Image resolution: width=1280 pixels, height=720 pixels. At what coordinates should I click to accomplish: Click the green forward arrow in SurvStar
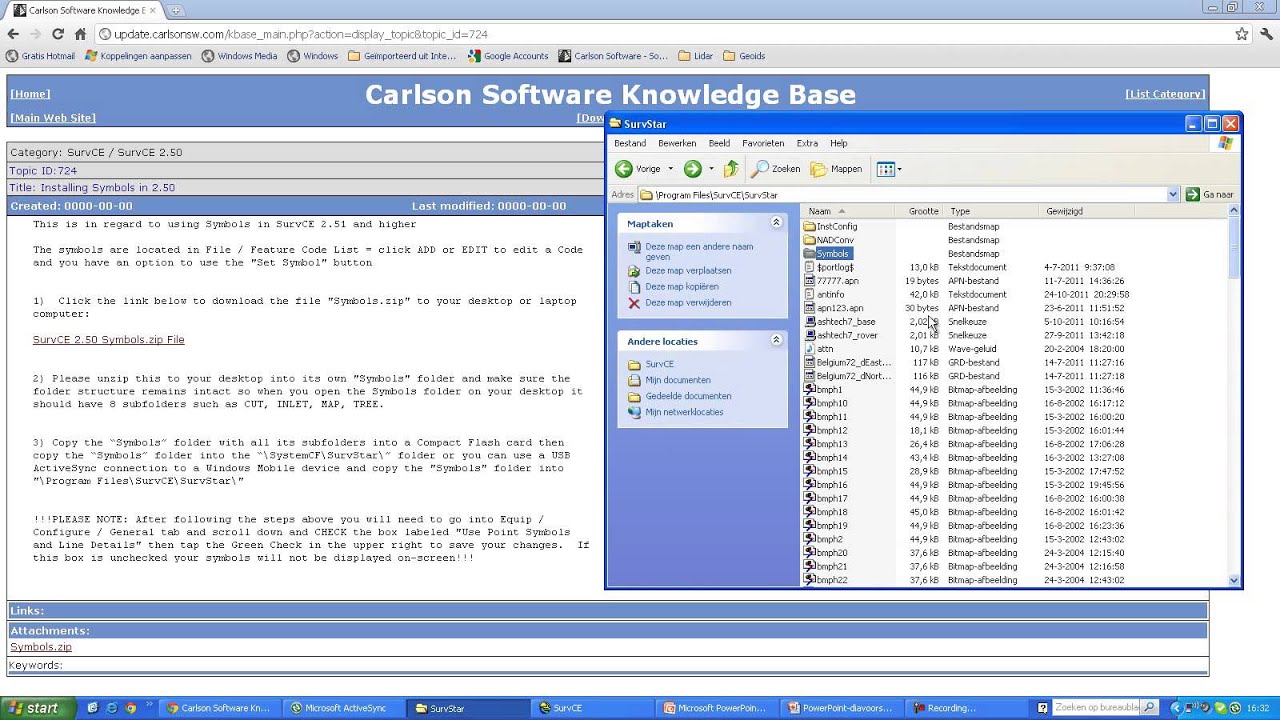pyautogui.click(x=692, y=169)
